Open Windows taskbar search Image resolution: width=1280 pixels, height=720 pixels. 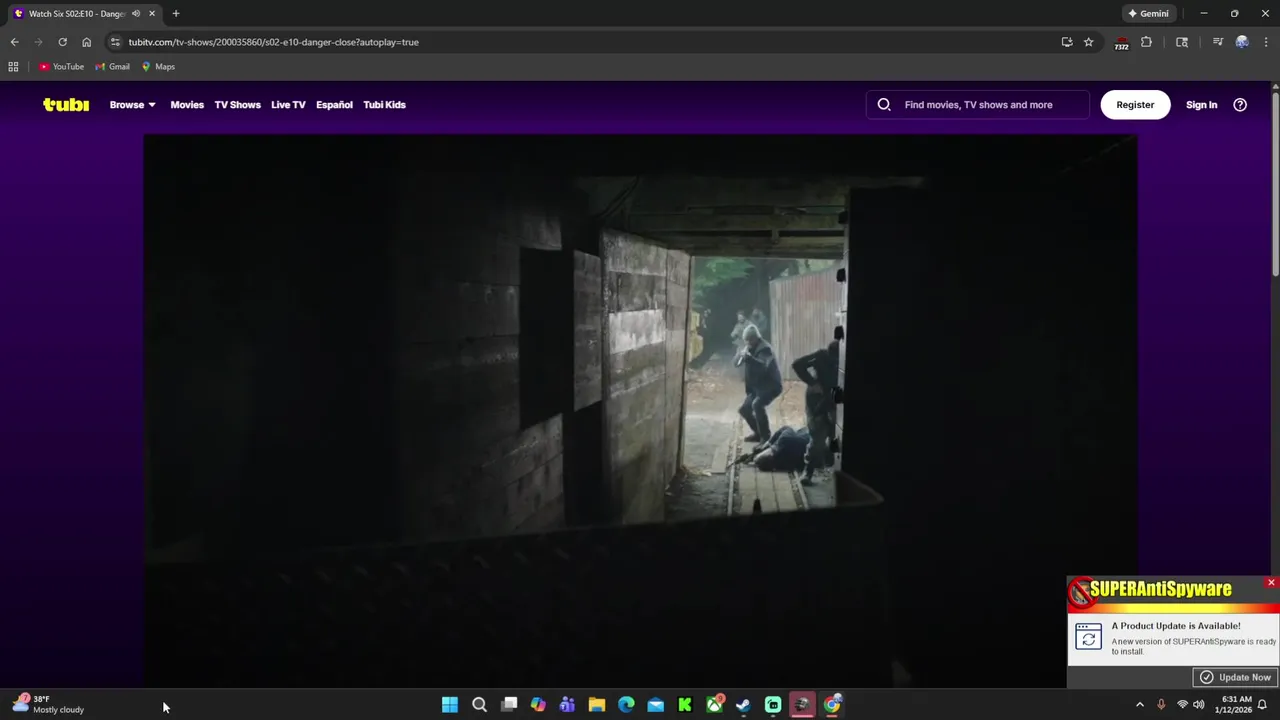[x=479, y=705]
